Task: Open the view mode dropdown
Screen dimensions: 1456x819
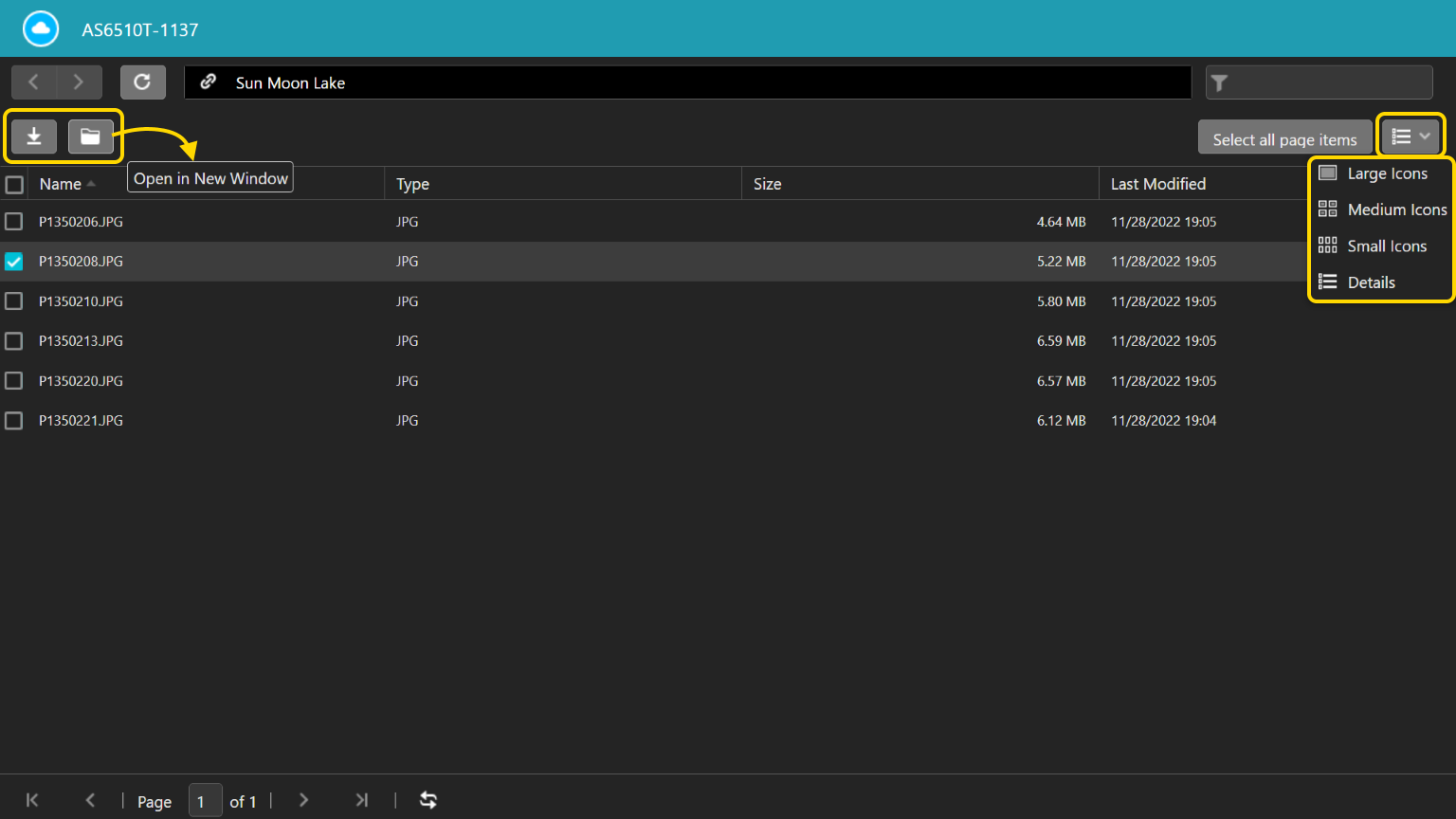Action: (x=1410, y=137)
